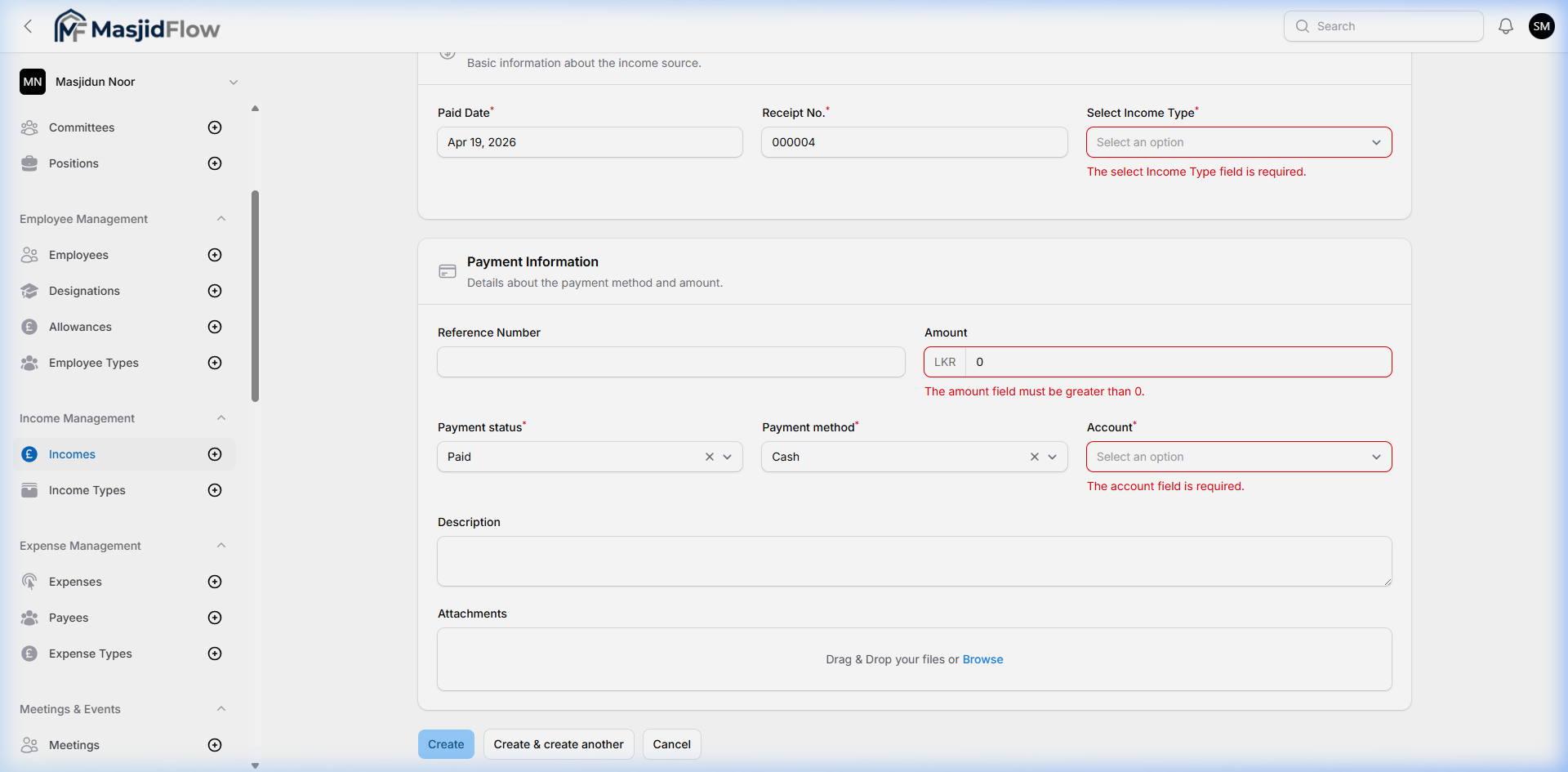1568x772 pixels.
Task: Click the Allowances sidebar icon
Action: point(29,327)
